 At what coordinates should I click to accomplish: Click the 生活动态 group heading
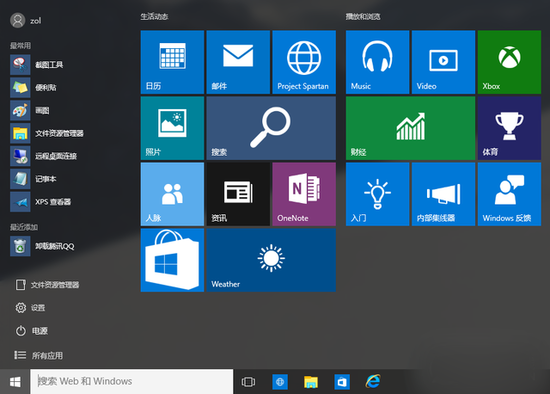pos(154,16)
